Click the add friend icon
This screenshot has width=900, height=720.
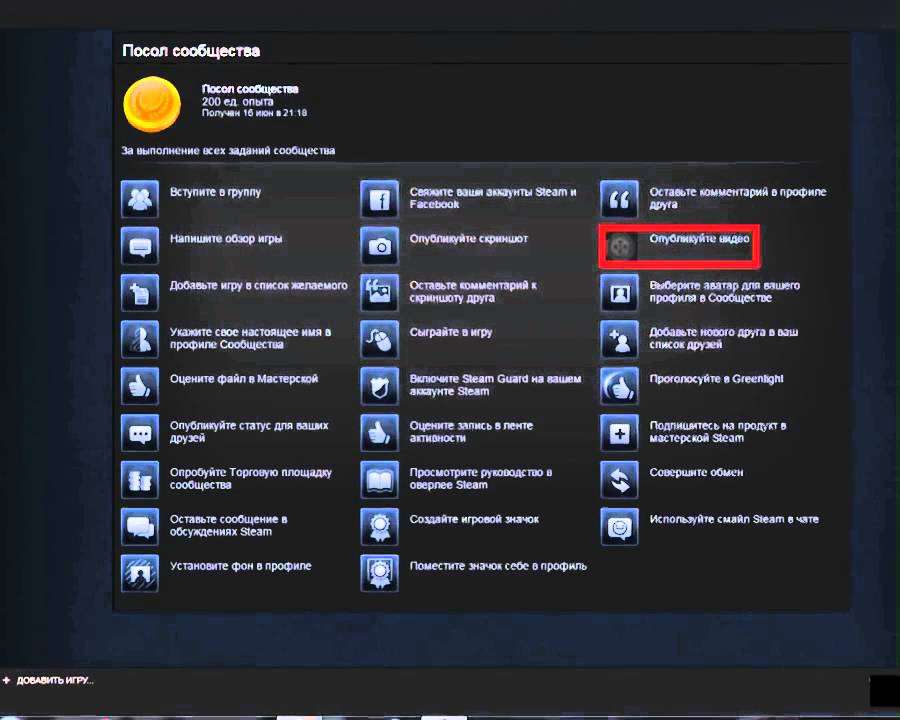coord(619,339)
